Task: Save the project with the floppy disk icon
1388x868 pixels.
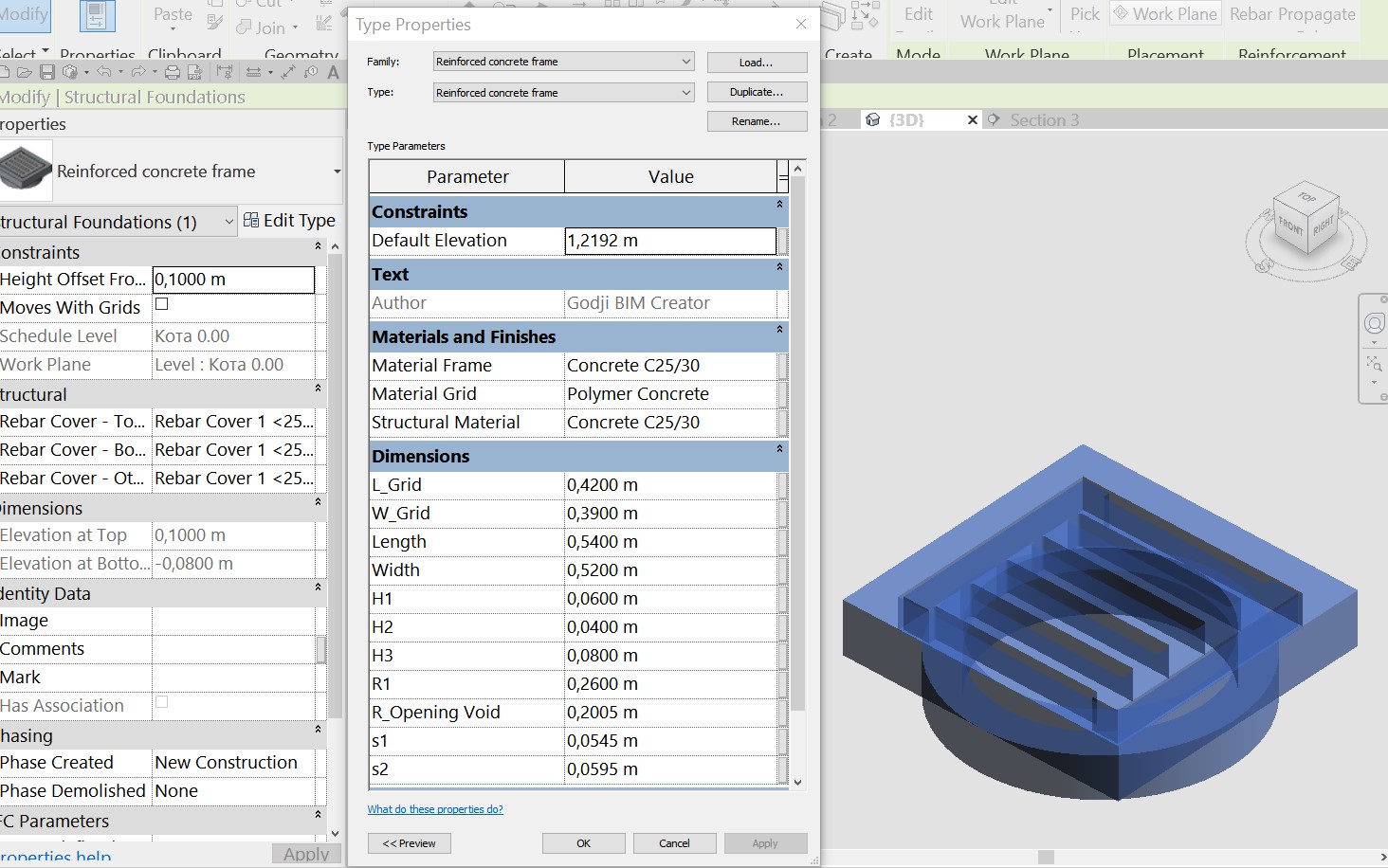Action: coord(46,72)
